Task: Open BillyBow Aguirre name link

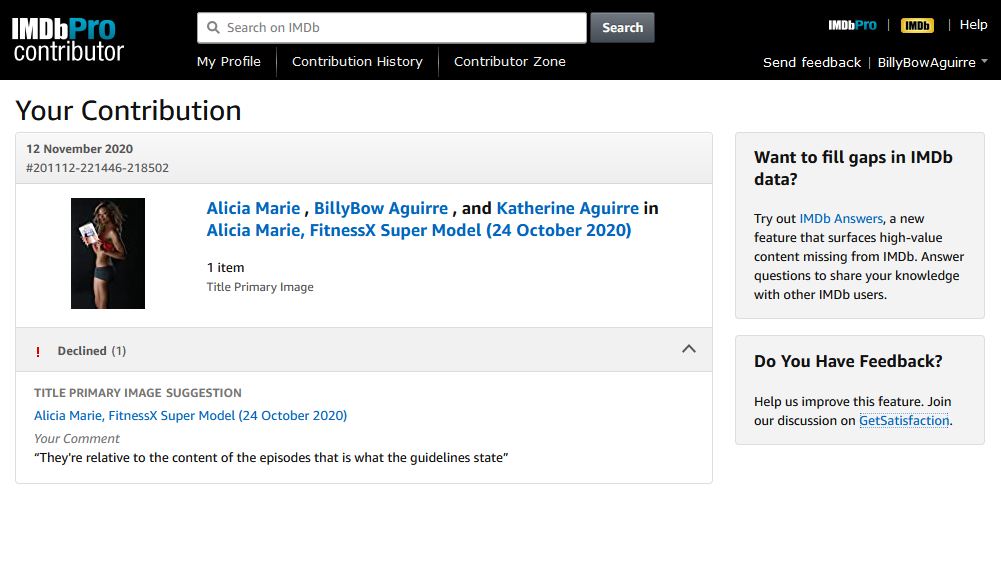Action: (381, 208)
